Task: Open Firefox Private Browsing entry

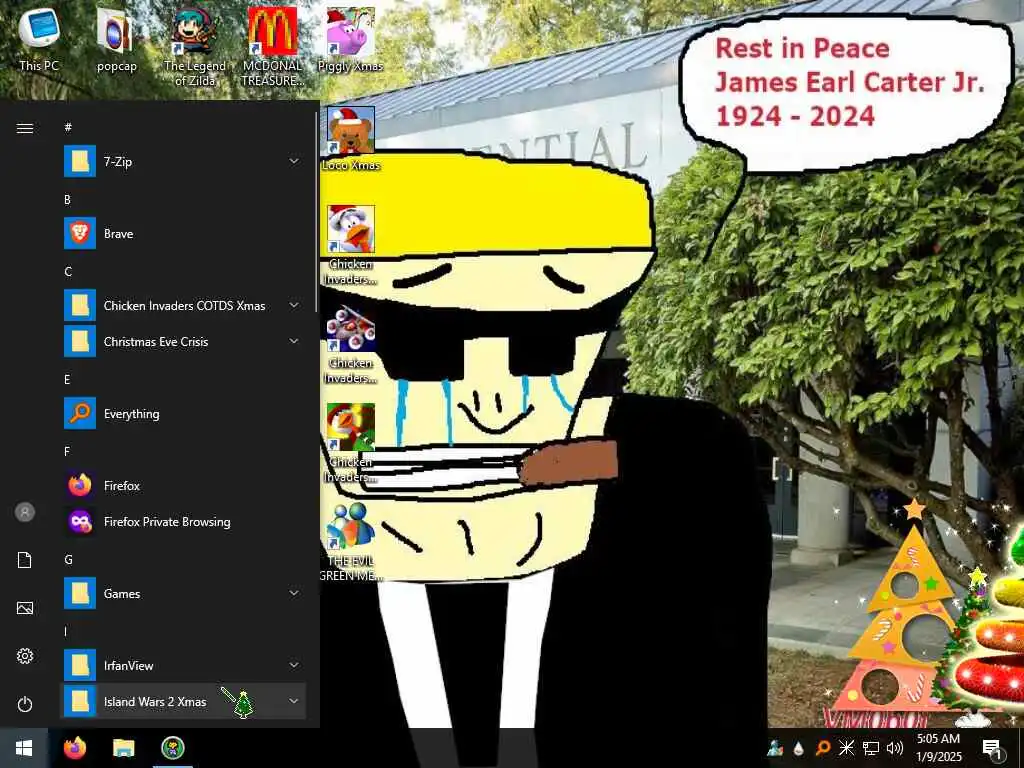Action: (x=183, y=521)
